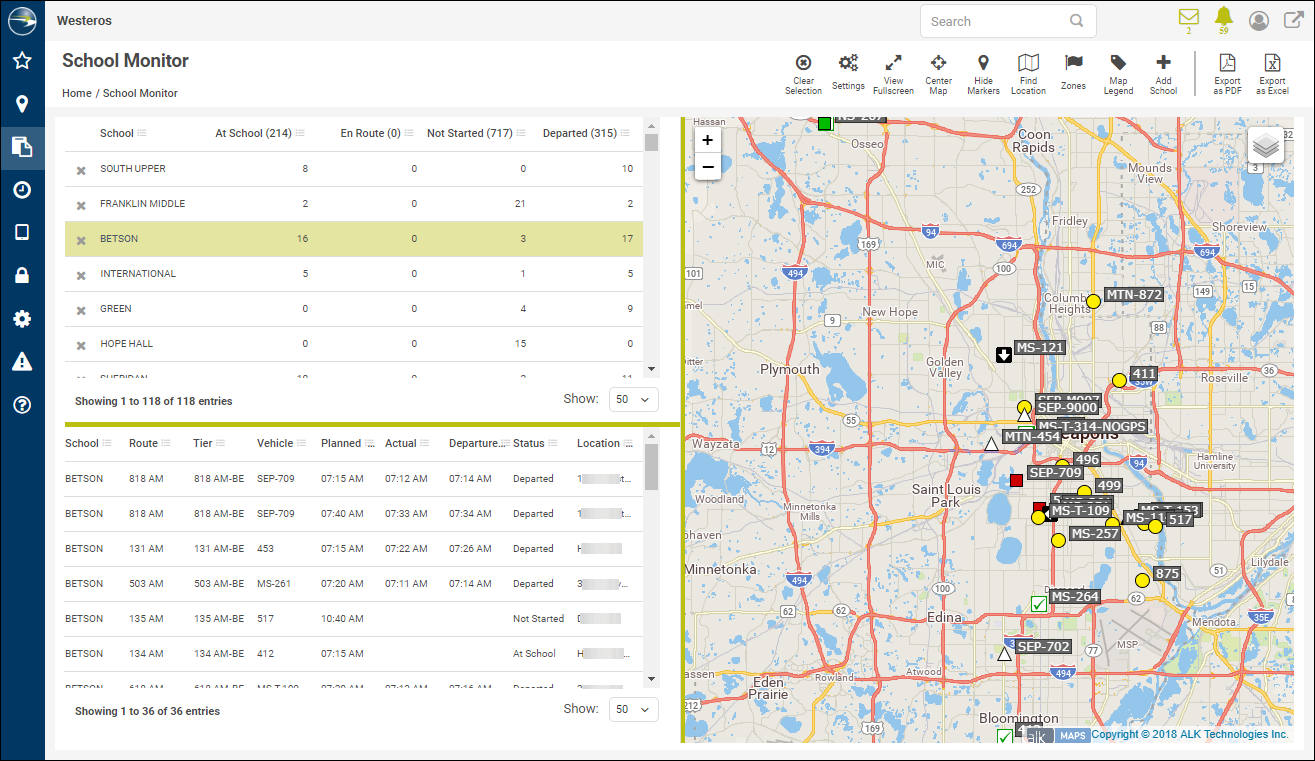
Task: Open the Find Location tool
Action: click(1028, 64)
